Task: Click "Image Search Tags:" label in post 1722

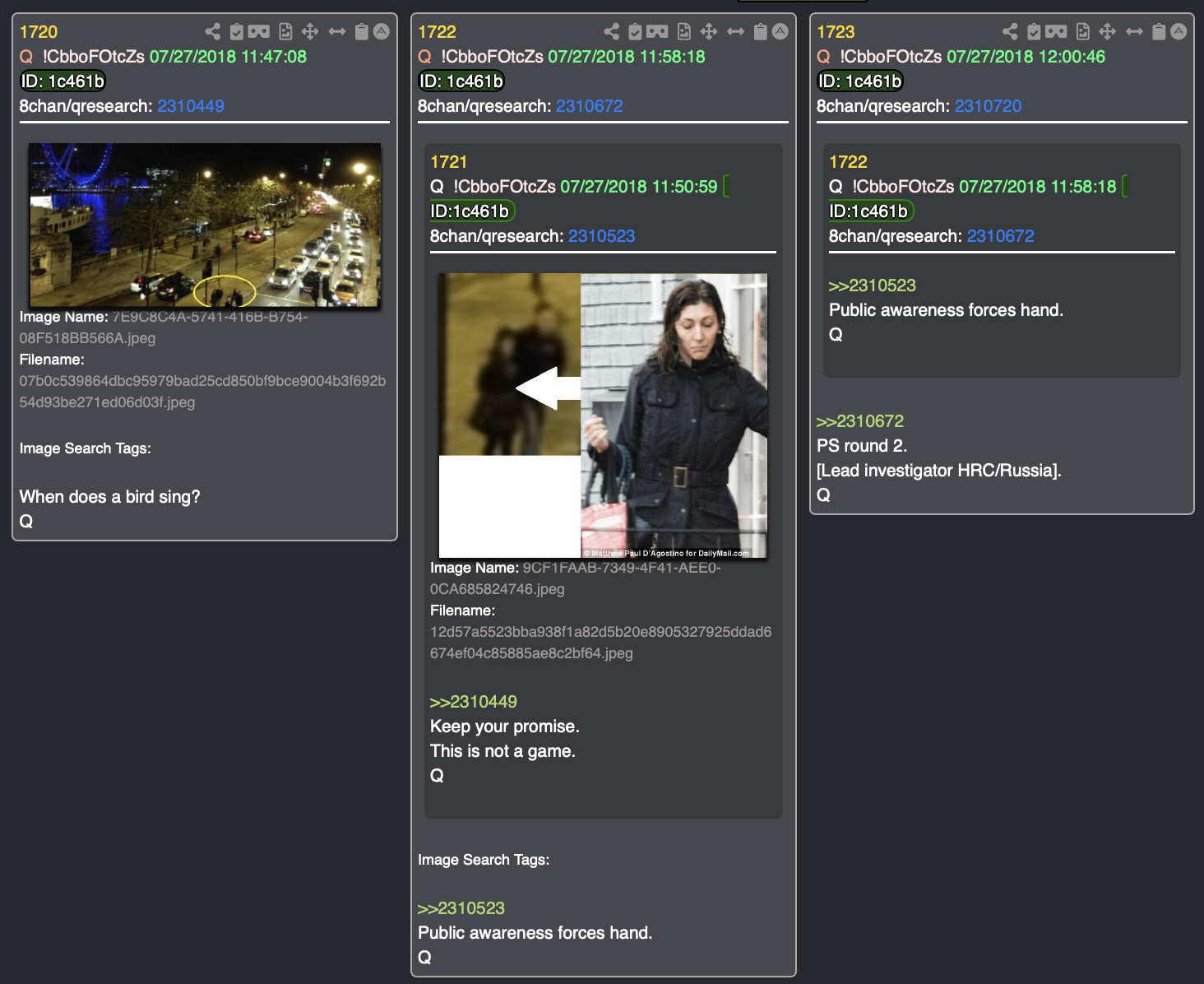Action: click(x=484, y=860)
